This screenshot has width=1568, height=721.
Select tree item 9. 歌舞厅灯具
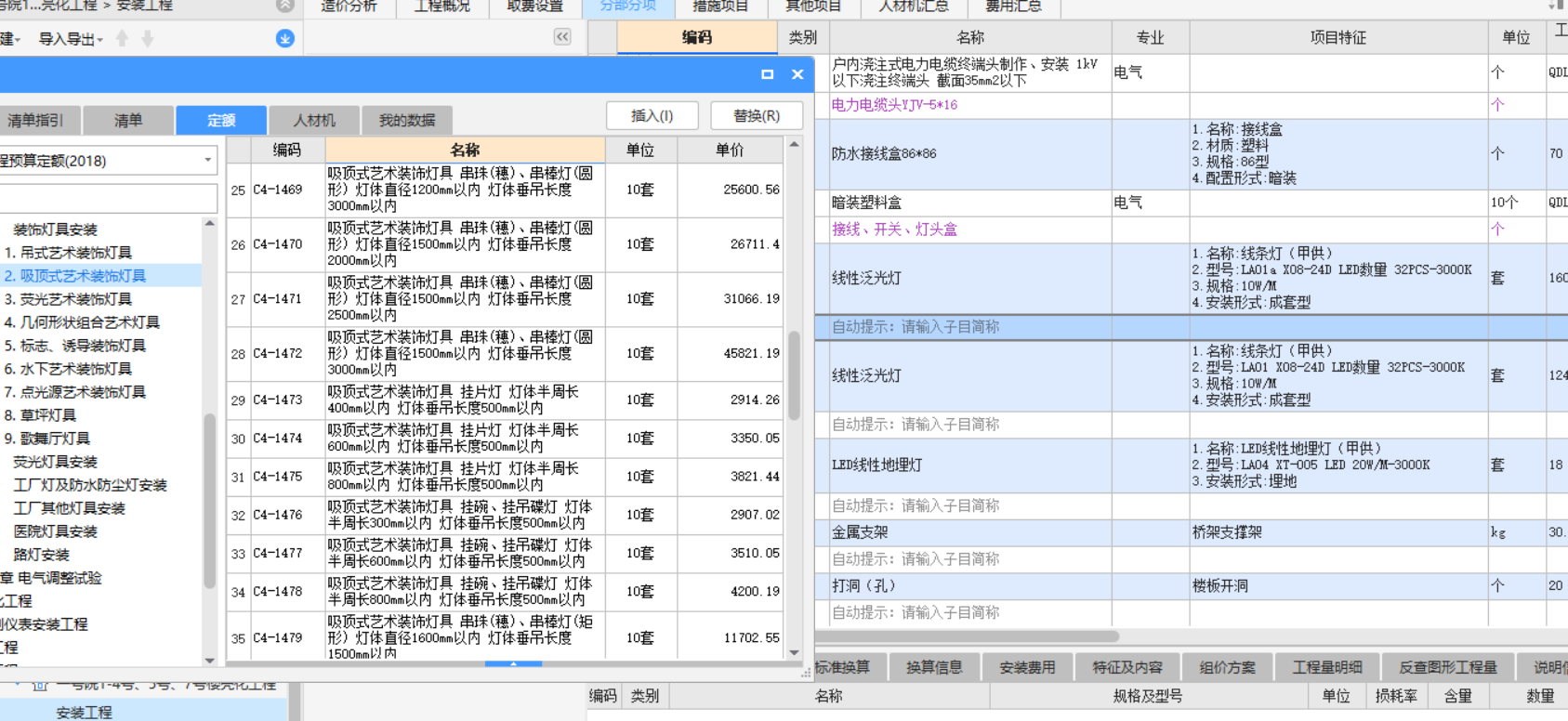tap(46, 439)
